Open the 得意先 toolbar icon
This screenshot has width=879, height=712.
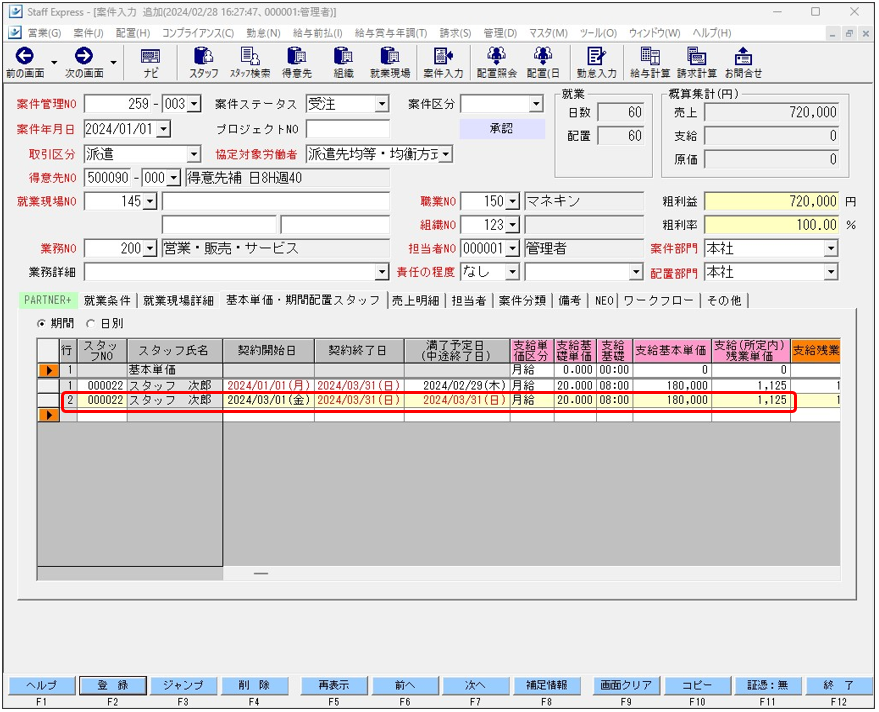[x=297, y=62]
